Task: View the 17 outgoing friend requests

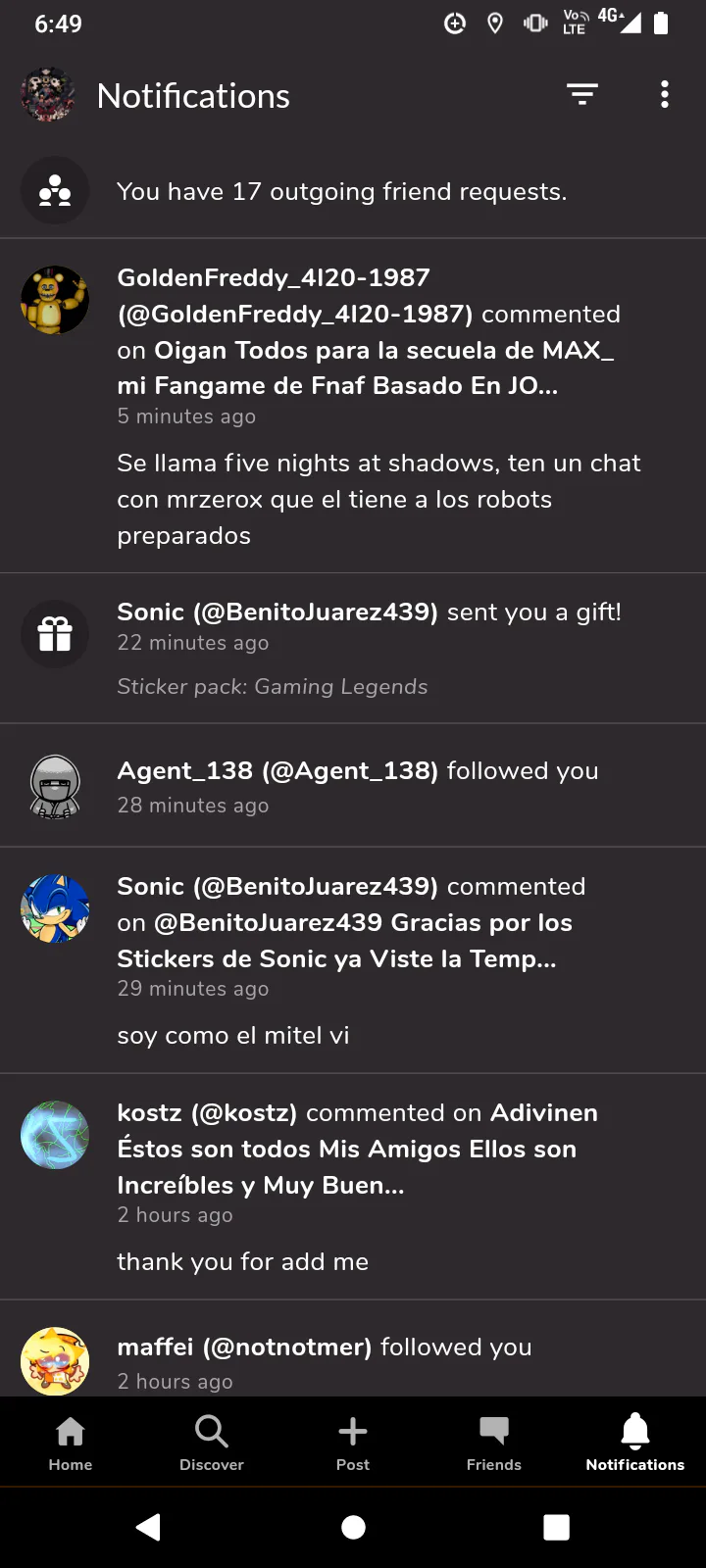Action: [341, 191]
